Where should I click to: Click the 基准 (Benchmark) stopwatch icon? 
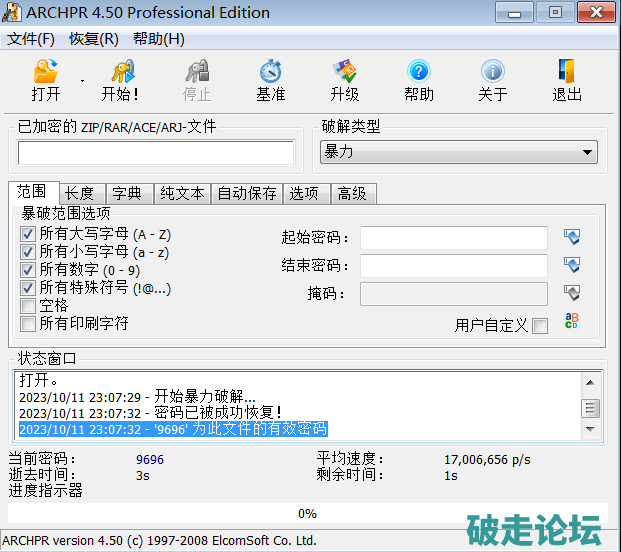[x=270, y=73]
